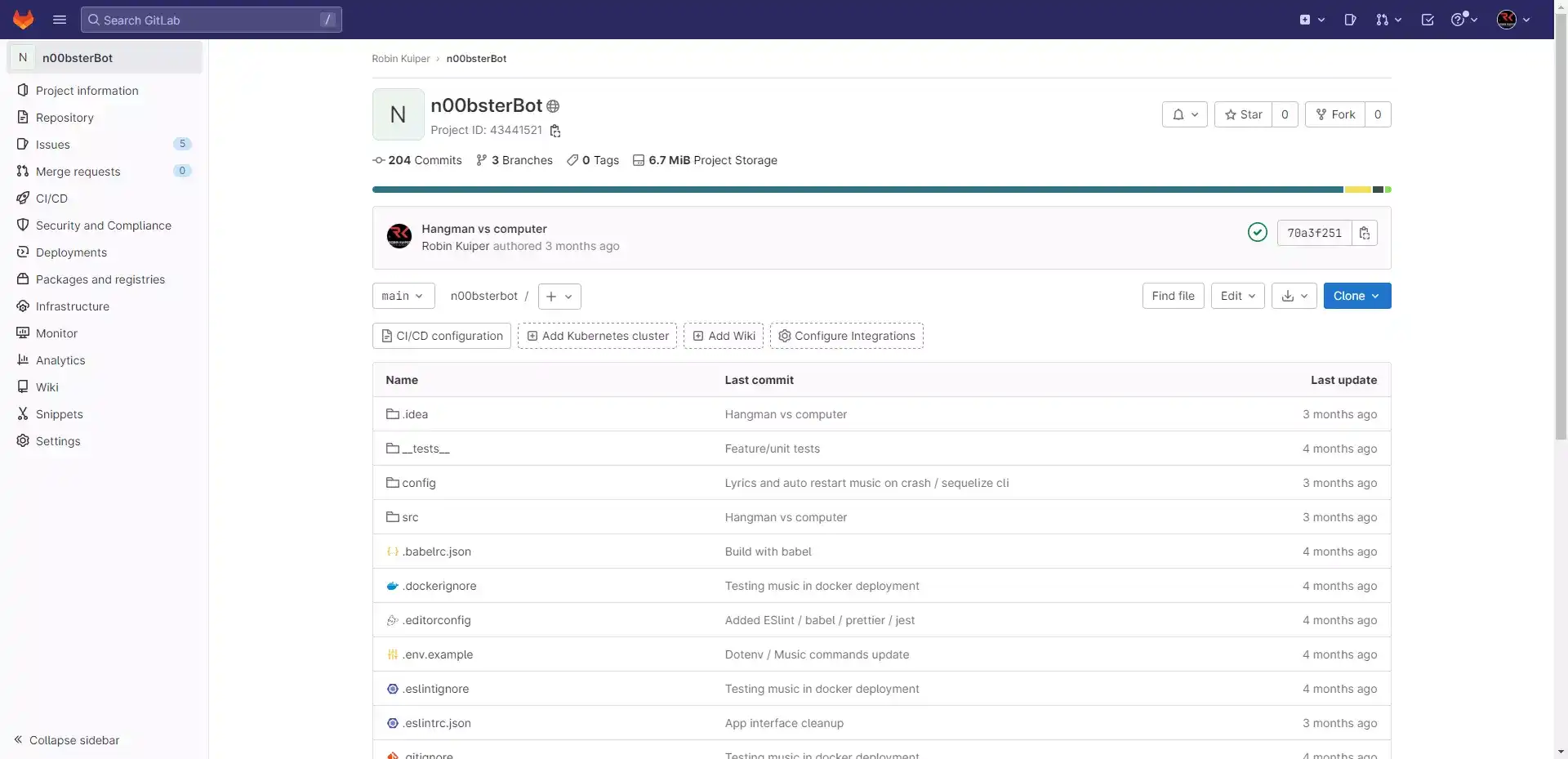
Task: View the 0 Tags link
Action: point(593,160)
